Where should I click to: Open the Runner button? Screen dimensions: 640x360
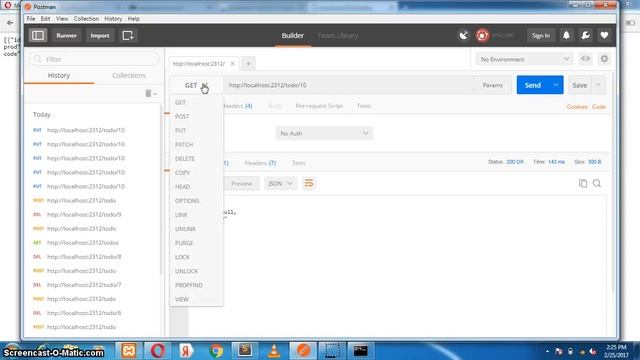tap(66, 36)
